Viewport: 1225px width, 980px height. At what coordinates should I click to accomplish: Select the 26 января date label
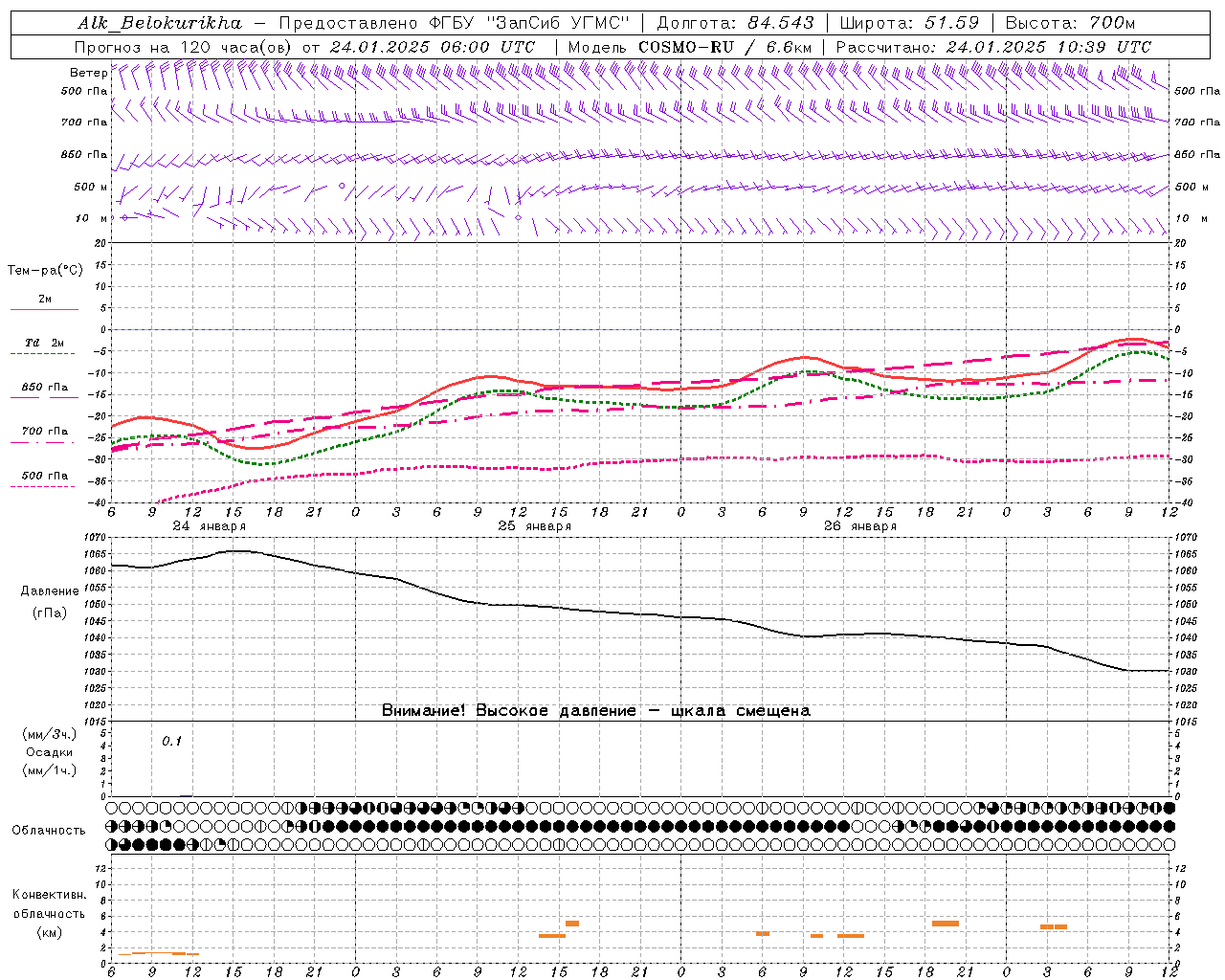pyautogui.click(x=860, y=526)
